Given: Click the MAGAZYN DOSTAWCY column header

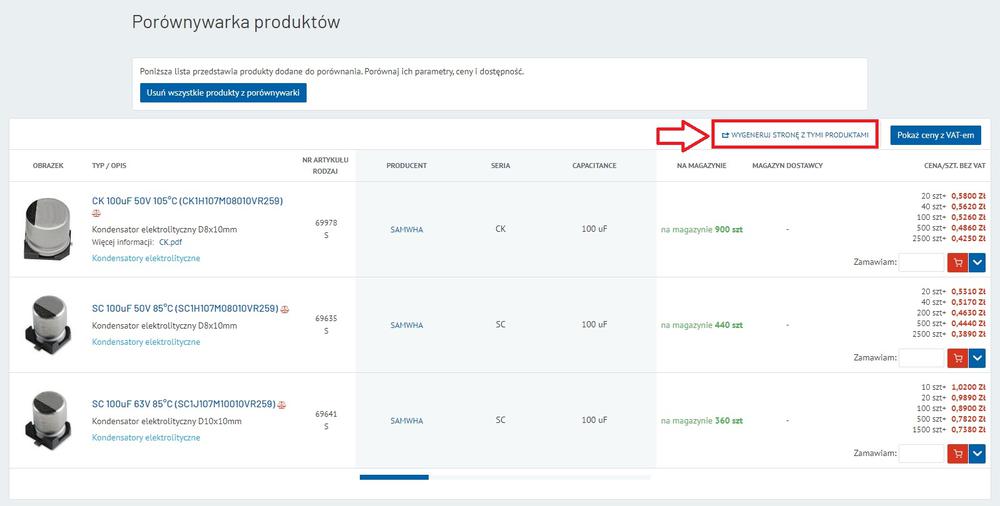Looking at the screenshot, I should pyautogui.click(x=788, y=165).
